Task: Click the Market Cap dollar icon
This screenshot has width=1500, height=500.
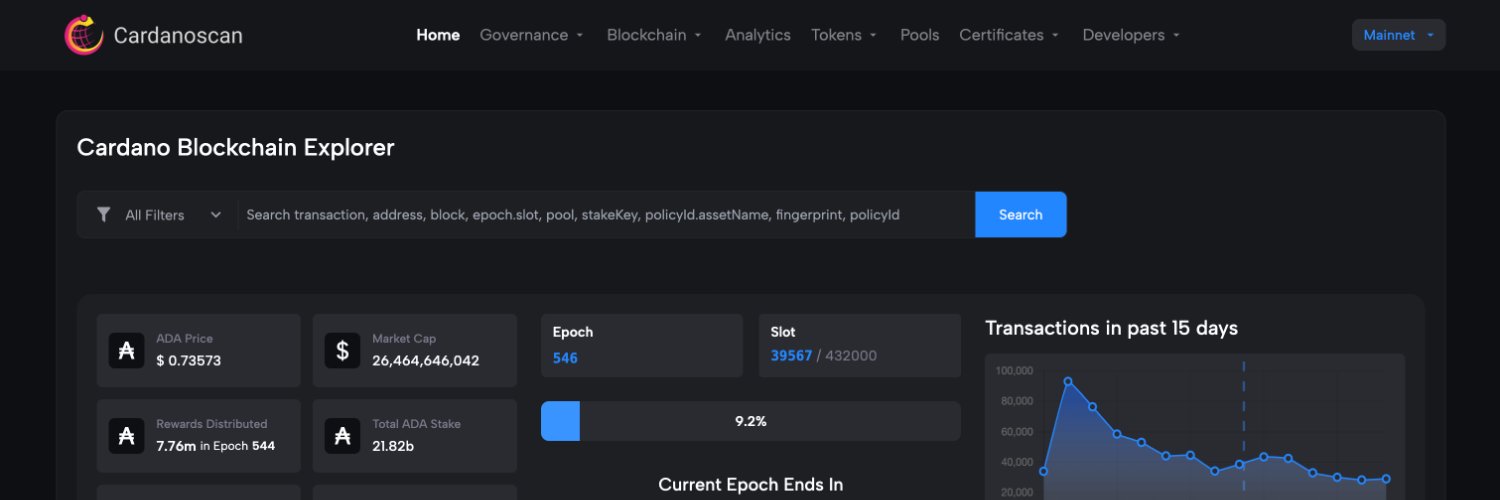Action: pyautogui.click(x=342, y=351)
